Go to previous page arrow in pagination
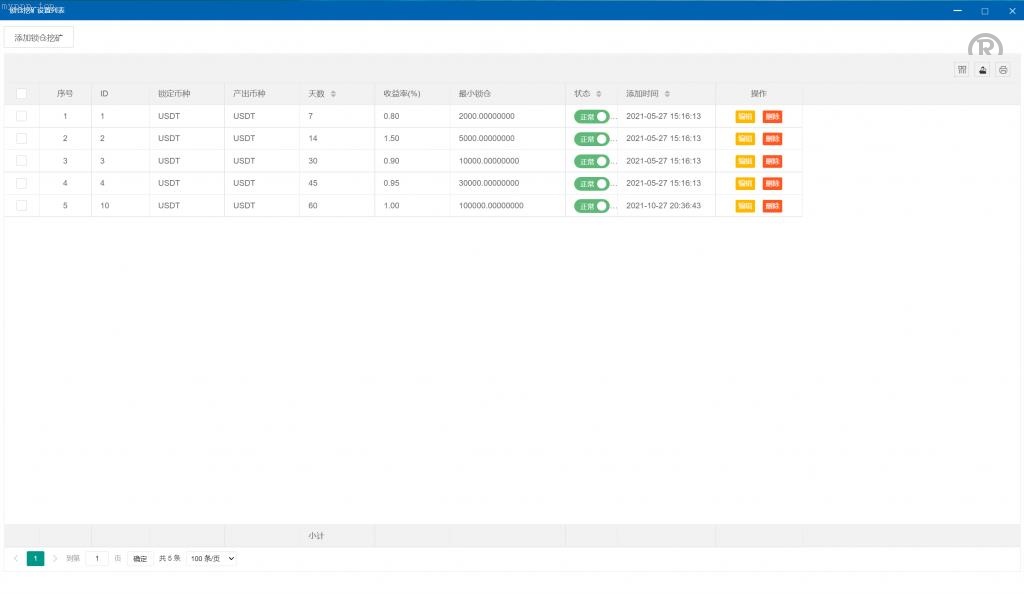This screenshot has height=594, width=1024. point(16,558)
